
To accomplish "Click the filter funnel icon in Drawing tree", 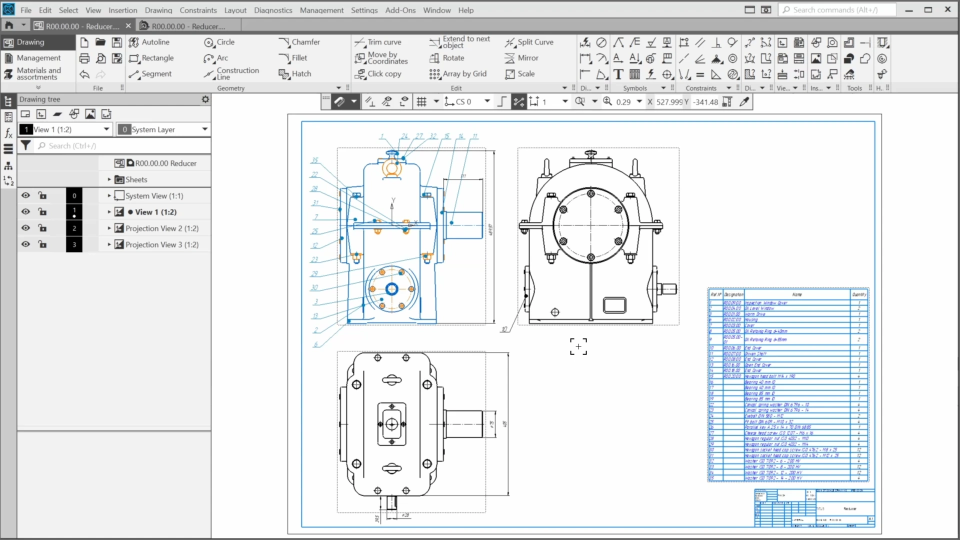I will [26, 146].
